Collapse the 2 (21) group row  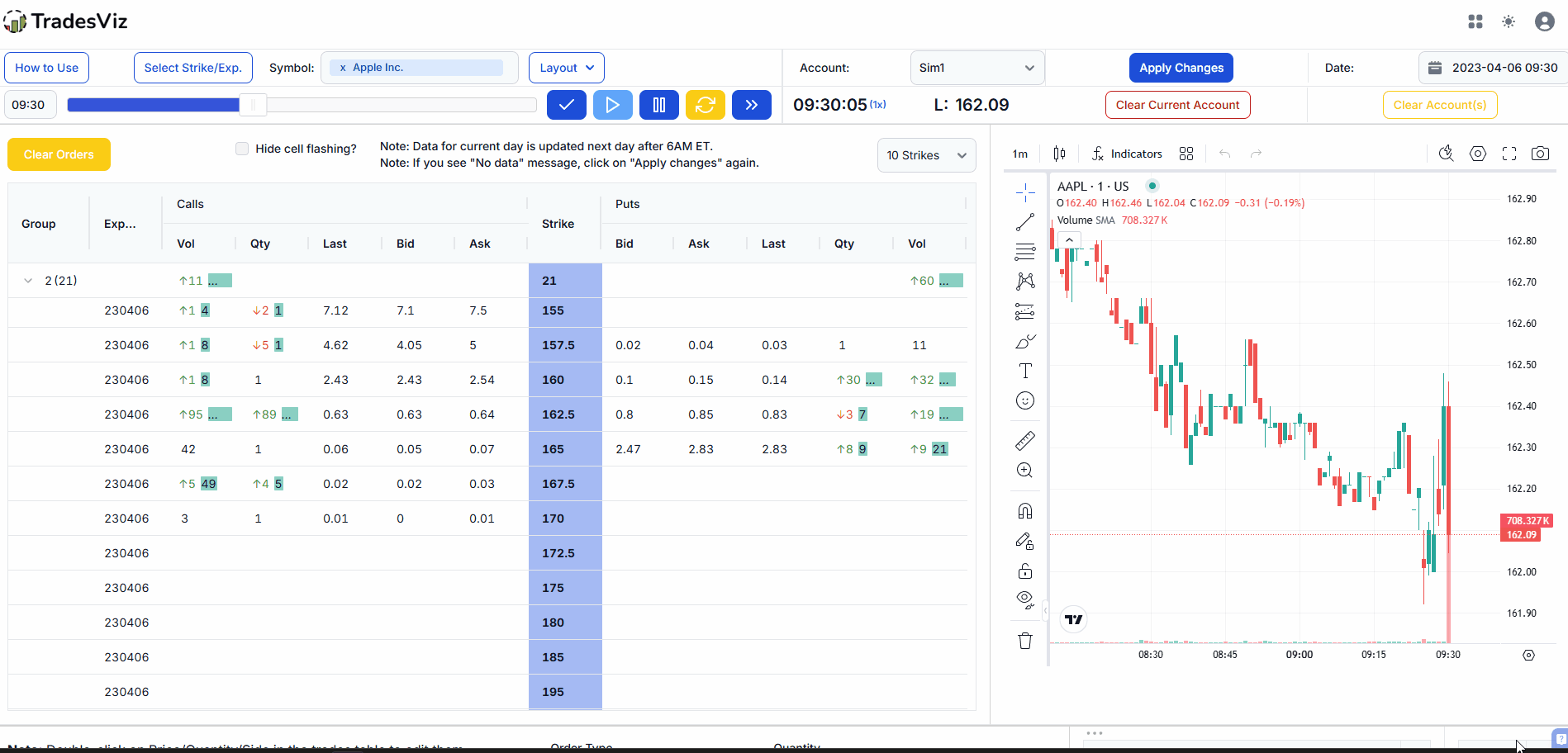tap(28, 281)
